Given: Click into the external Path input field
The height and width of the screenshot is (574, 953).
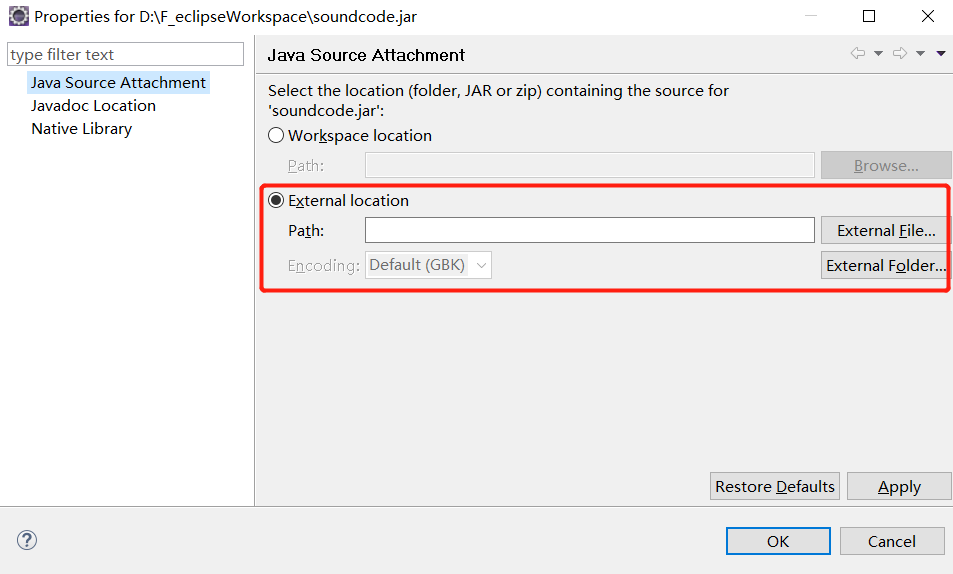Looking at the screenshot, I should click(590, 230).
